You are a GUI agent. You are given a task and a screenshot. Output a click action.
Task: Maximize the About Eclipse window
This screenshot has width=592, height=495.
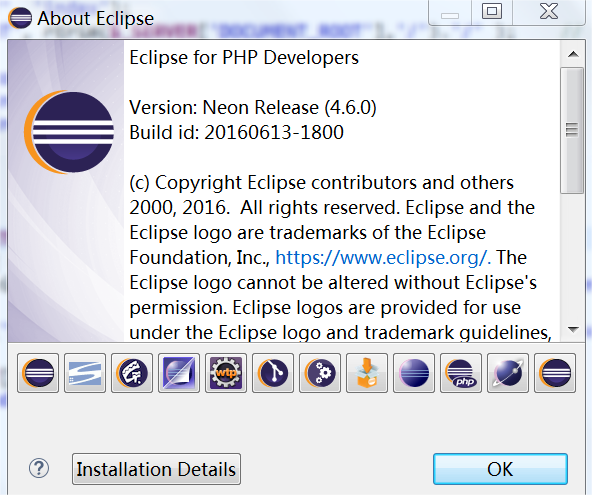pyautogui.click(x=492, y=11)
